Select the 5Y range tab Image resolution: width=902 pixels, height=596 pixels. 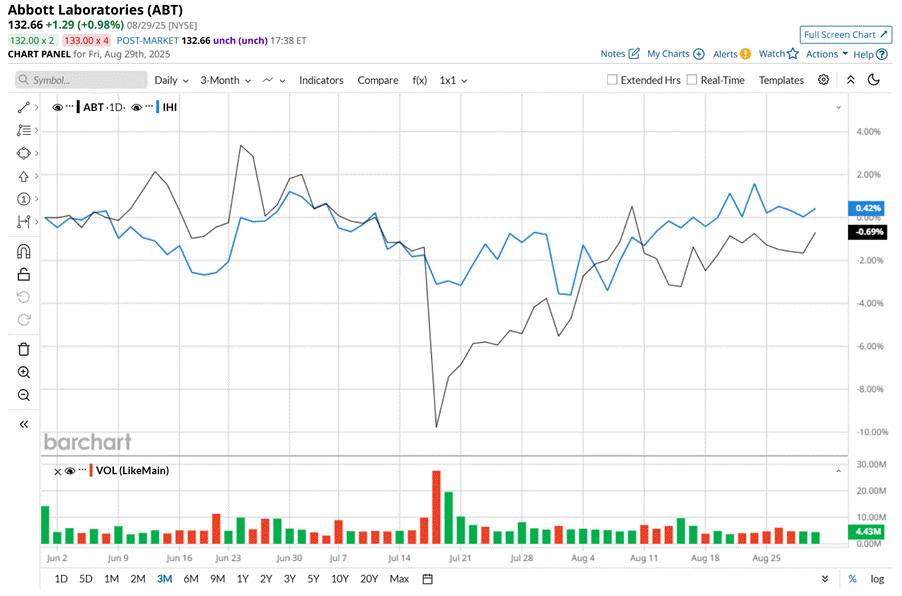(x=314, y=579)
